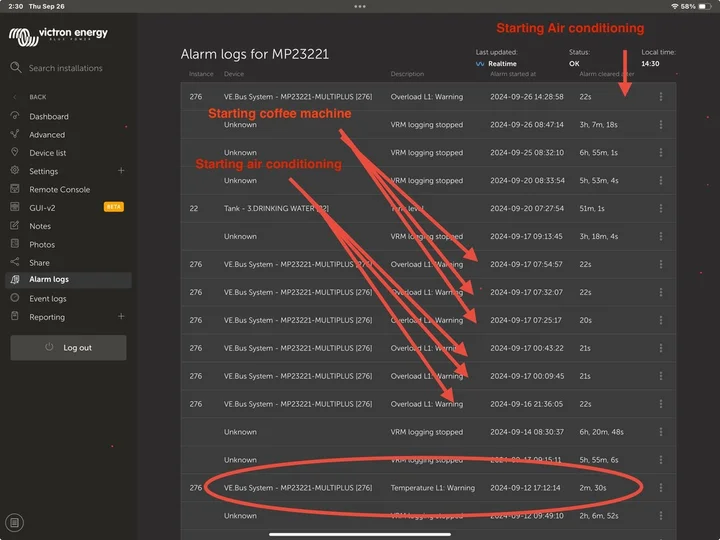This screenshot has height=540, width=720.
Task: Open the Notes page
Action: 40,226
